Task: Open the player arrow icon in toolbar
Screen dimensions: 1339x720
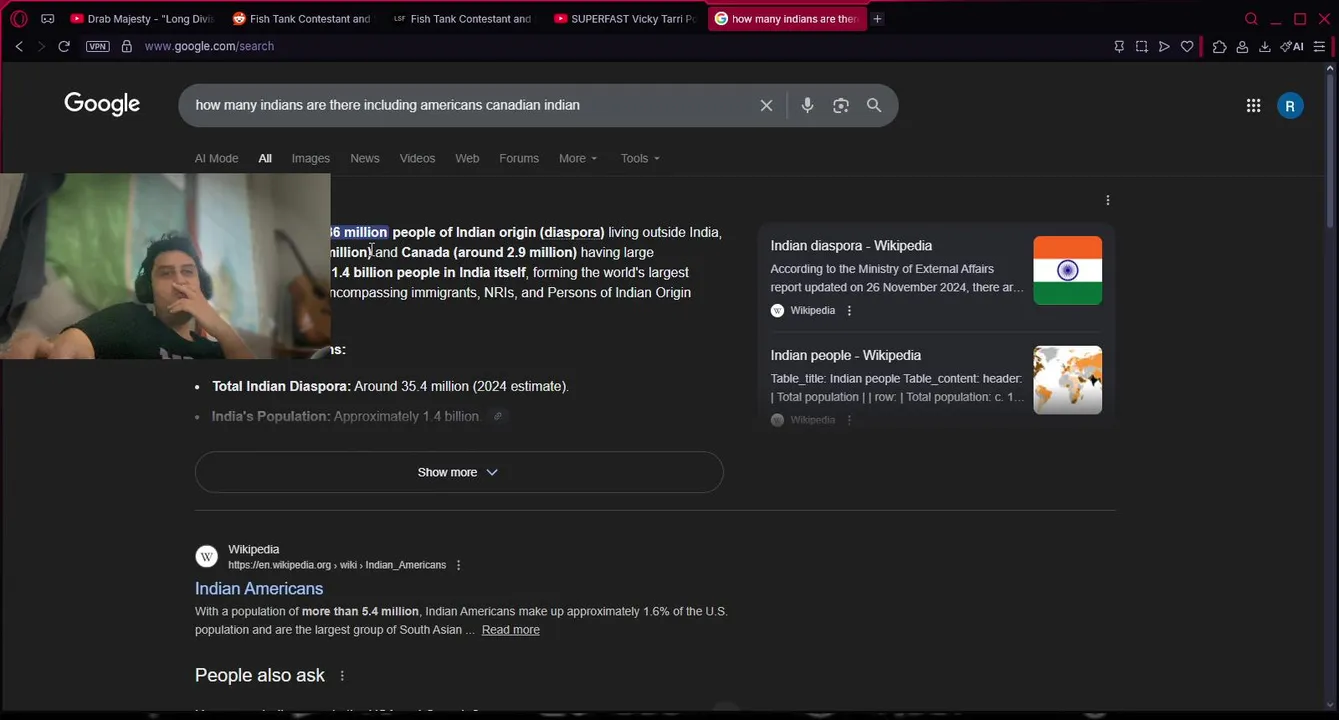Action: coord(1164,46)
